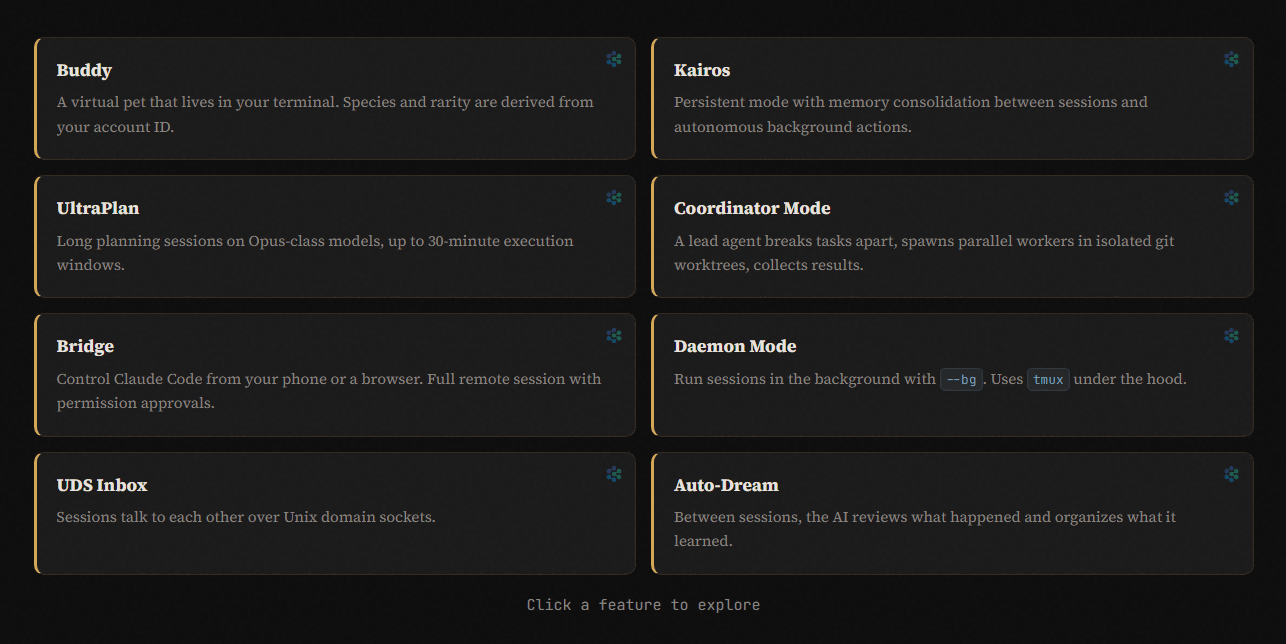The height and width of the screenshot is (644, 1286).
Task: Click the Daemon Mode card's corner icon
Action: pyautogui.click(x=1231, y=336)
